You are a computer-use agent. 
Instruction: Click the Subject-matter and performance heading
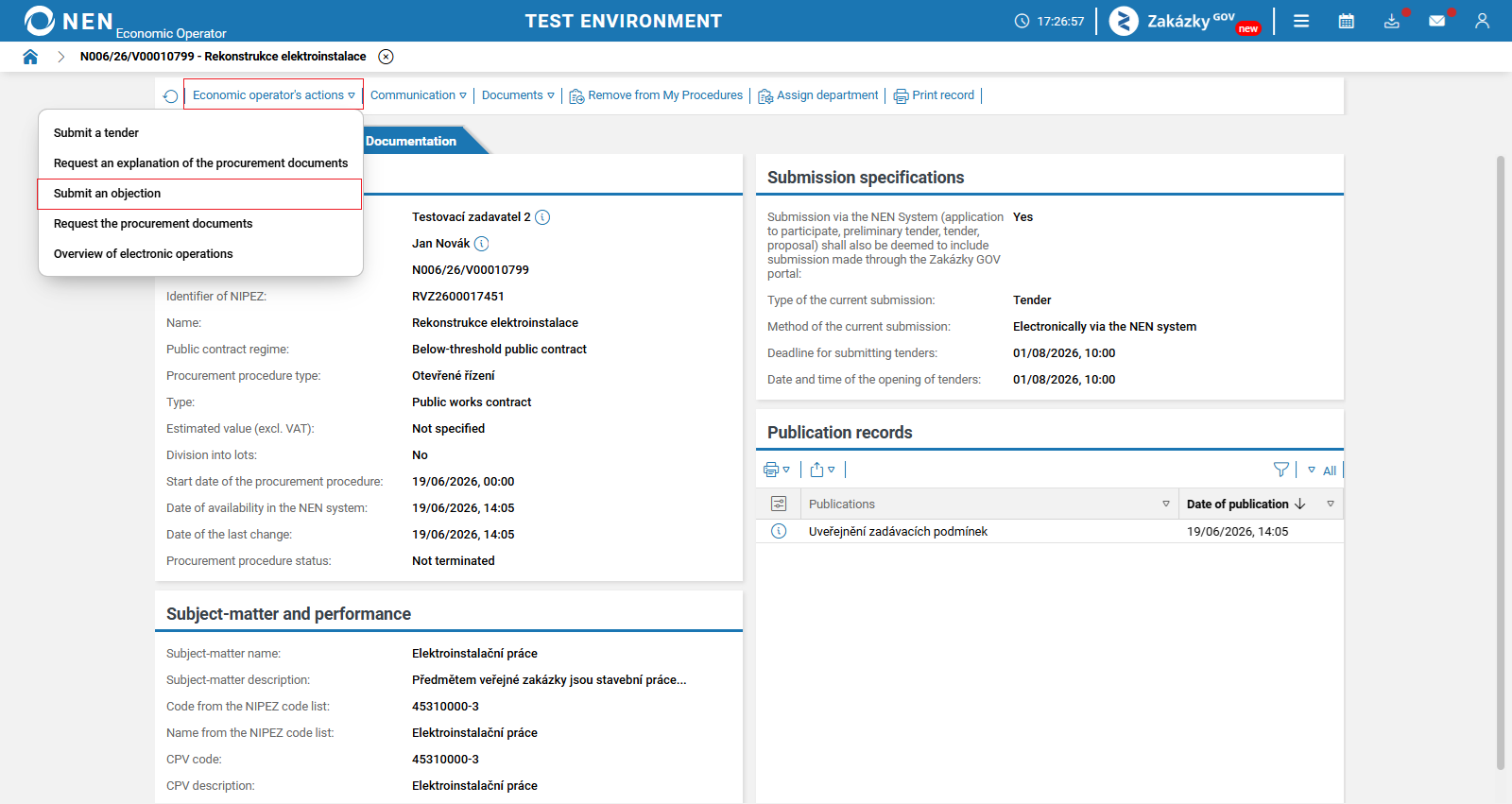coord(288,614)
